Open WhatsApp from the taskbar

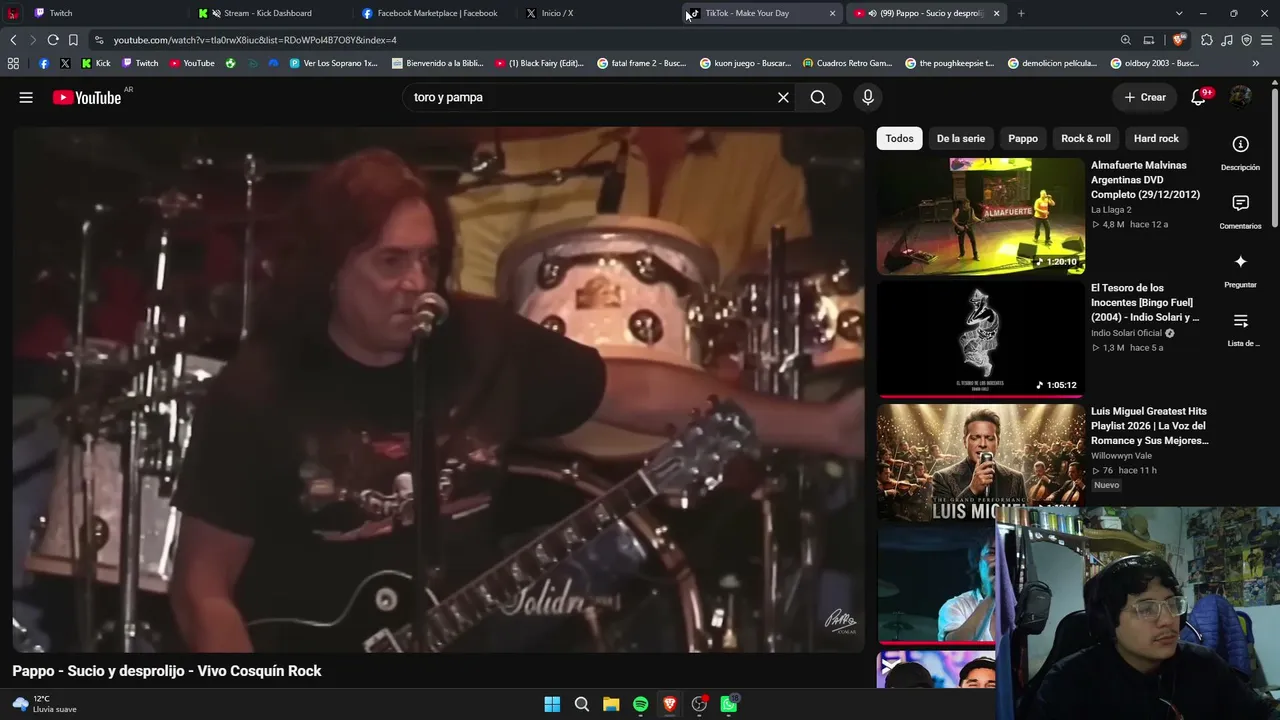[x=729, y=704]
